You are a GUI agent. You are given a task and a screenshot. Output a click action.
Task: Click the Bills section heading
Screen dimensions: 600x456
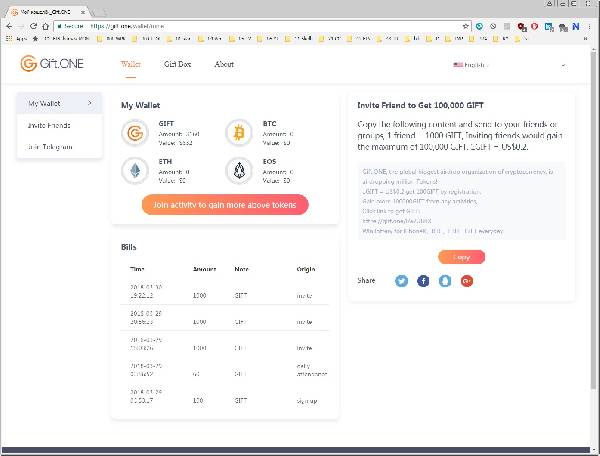click(x=129, y=247)
